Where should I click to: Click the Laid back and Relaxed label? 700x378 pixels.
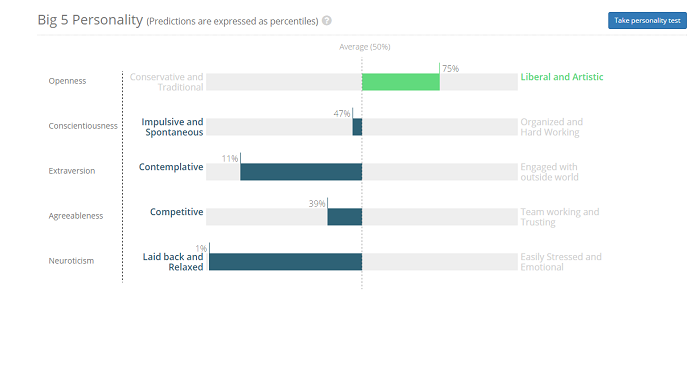[x=173, y=262]
